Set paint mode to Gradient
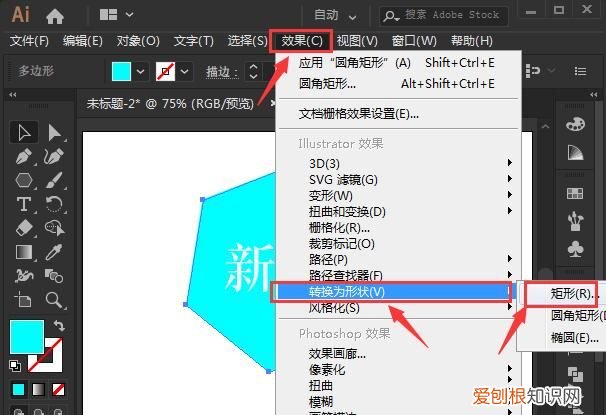Viewport: 606px width, 415px height. click(x=38, y=389)
